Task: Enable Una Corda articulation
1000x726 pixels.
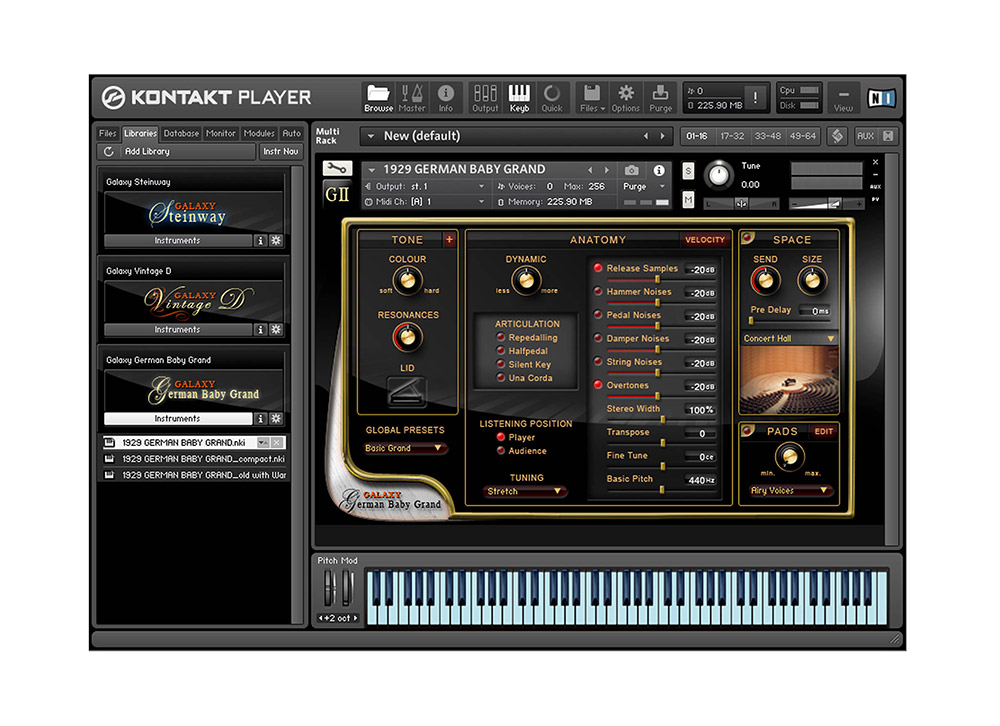Action: 501,378
